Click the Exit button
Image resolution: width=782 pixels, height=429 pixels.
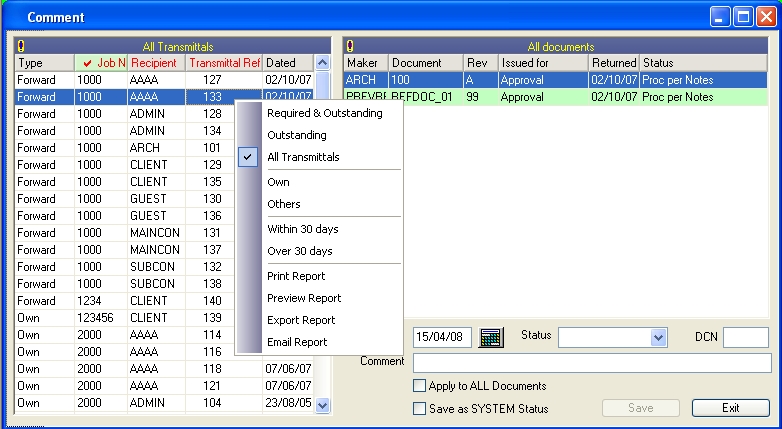(731, 408)
